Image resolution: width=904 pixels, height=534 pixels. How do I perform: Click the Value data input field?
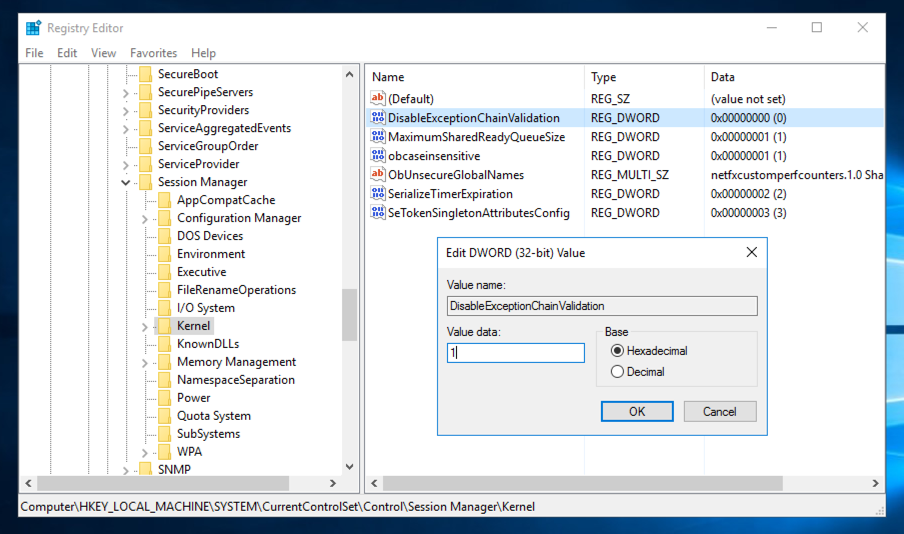(x=515, y=353)
